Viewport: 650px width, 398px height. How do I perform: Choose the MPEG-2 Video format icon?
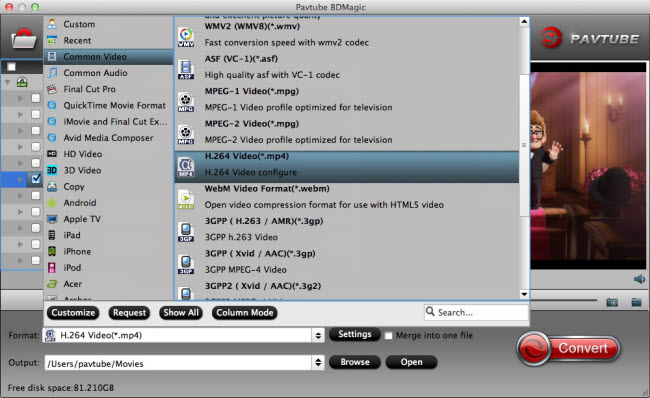tap(186, 134)
